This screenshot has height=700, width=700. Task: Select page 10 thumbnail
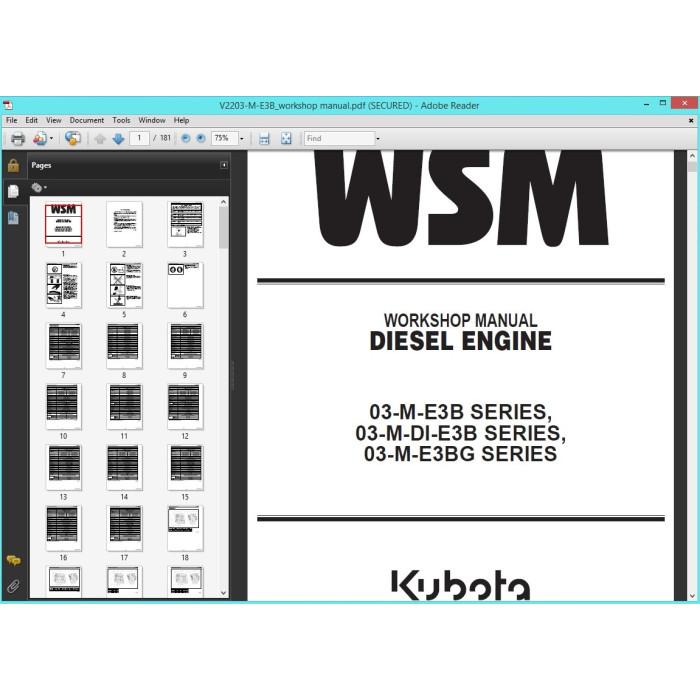pyautogui.click(x=63, y=407)
